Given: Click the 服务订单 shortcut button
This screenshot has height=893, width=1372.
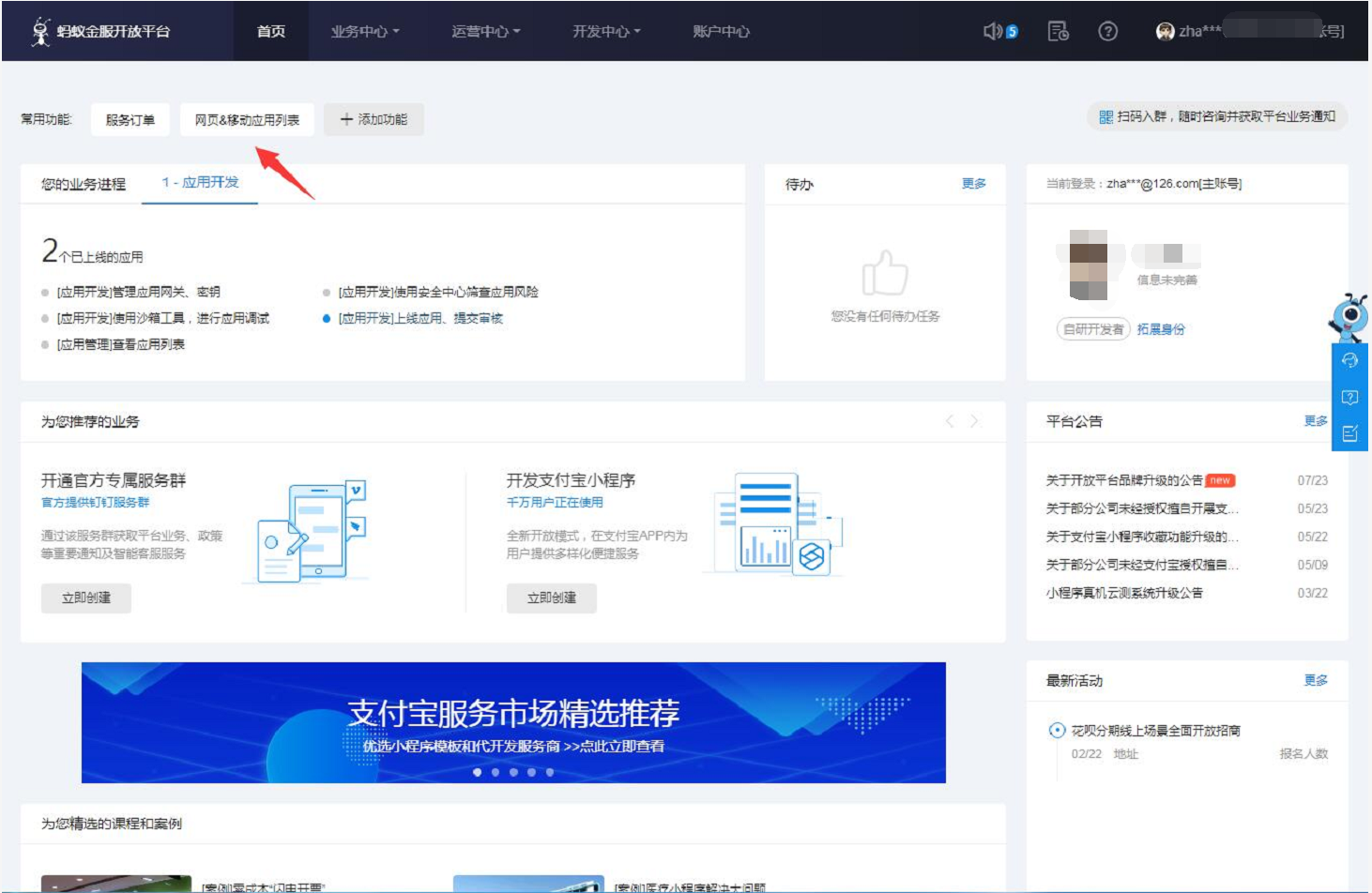Looking at the screenshot, I should (130, 120).
